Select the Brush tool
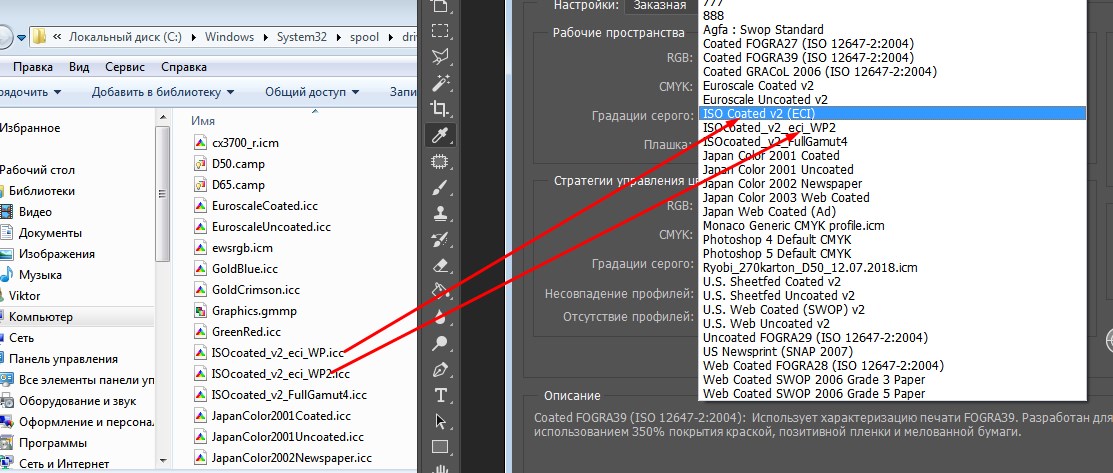The height and width of the screenshot is (473, 1113). [440, 187]
